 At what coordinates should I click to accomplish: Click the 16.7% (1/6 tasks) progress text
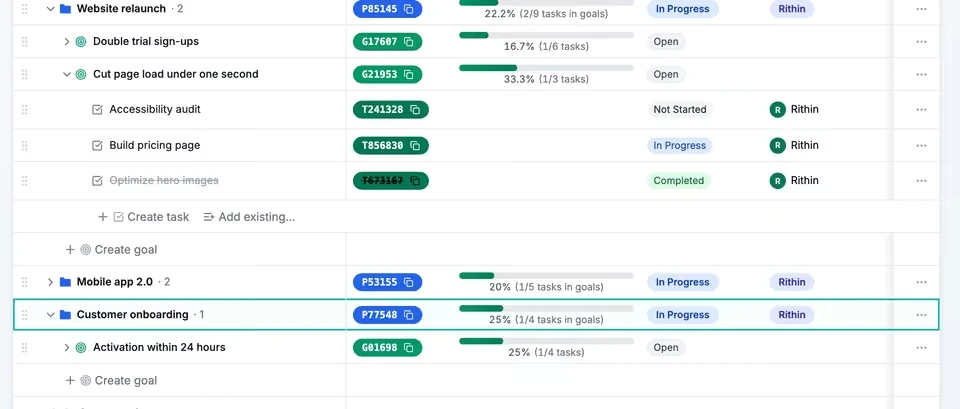click(546, 47)
